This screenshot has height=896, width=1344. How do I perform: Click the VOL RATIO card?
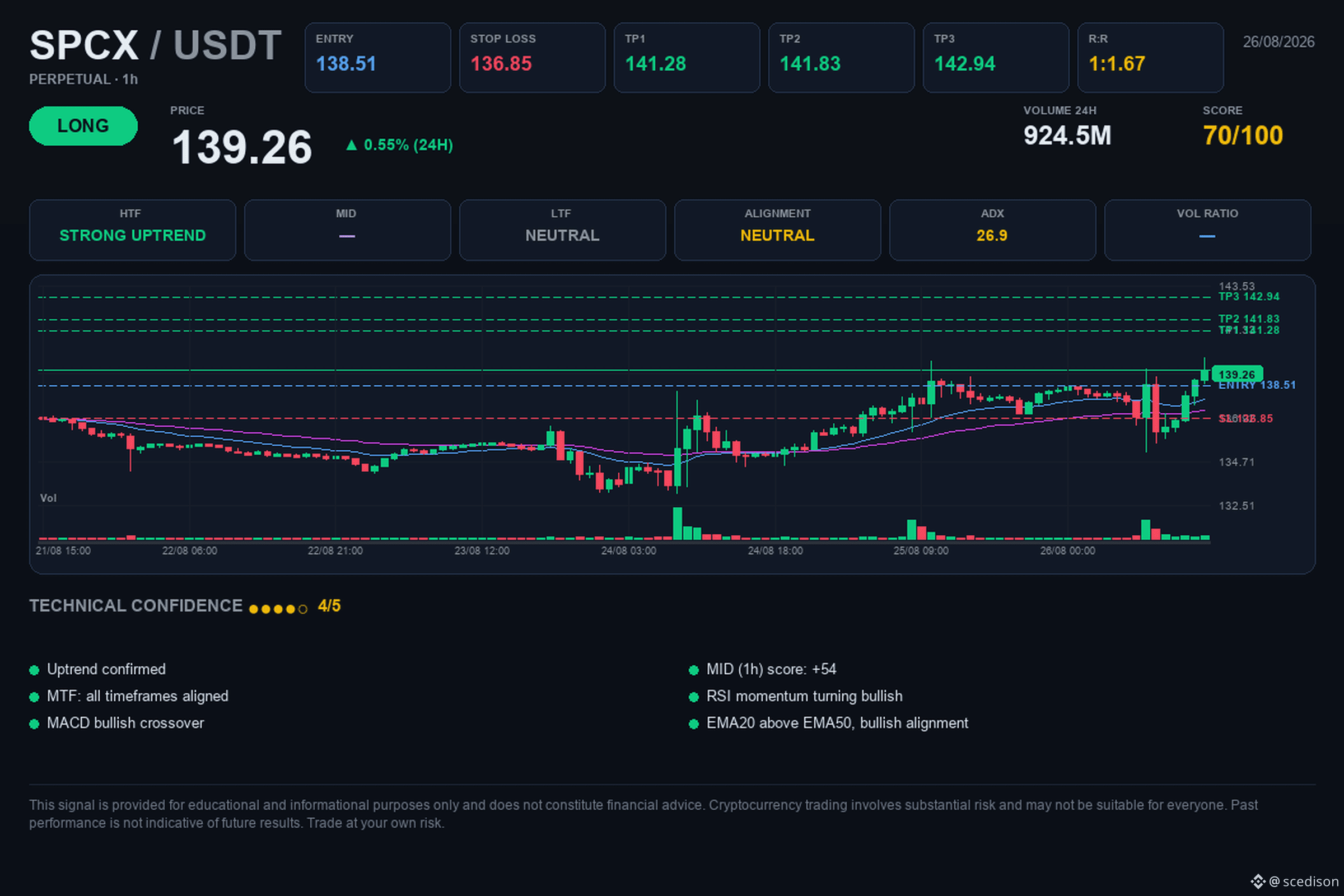(1207, 230)
